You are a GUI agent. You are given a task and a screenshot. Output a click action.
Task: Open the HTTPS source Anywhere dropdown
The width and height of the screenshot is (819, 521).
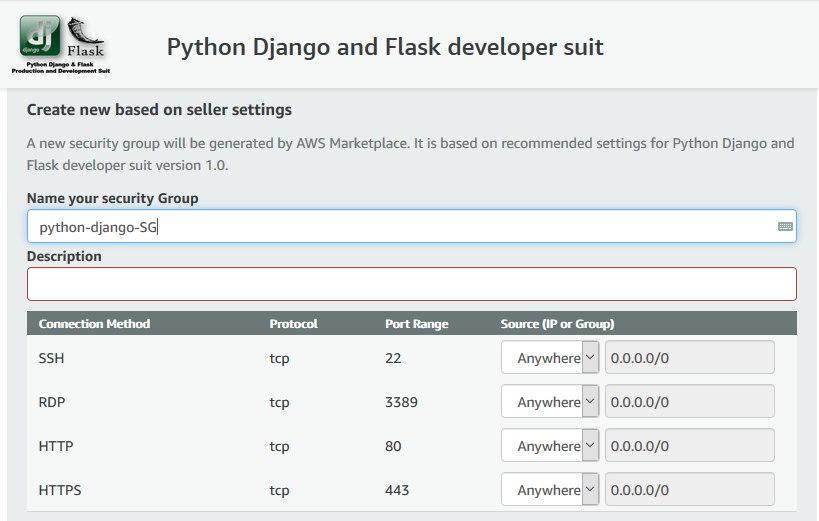point(550,489)
